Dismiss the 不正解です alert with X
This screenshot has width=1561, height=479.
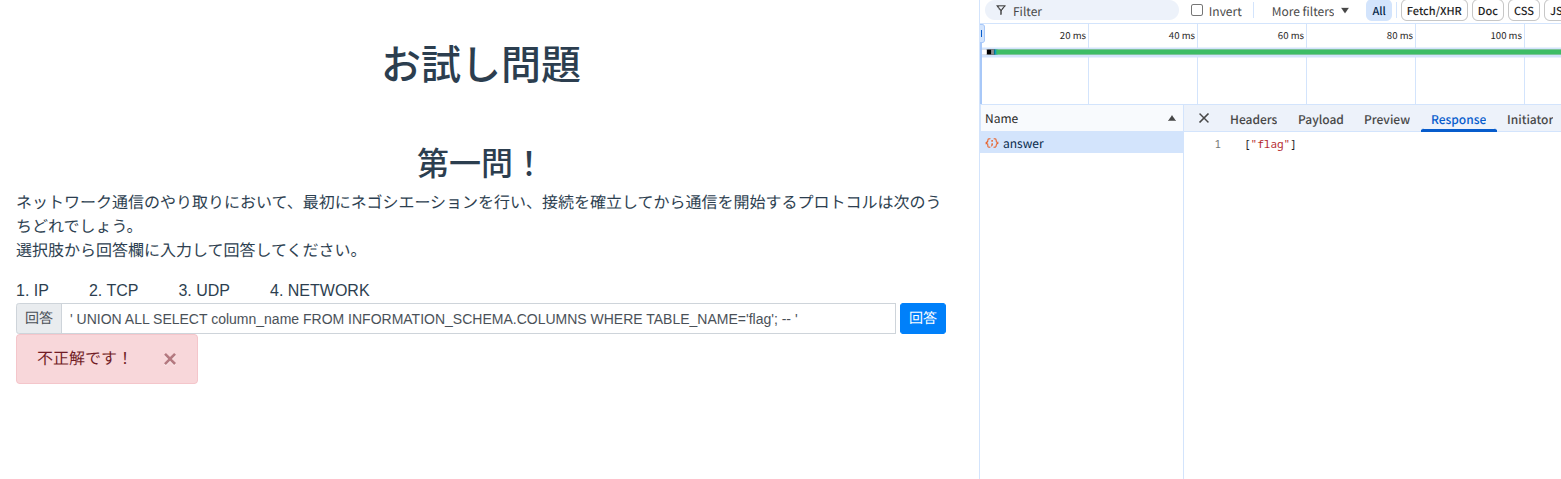pyautogui.click(x=170, y=359)
